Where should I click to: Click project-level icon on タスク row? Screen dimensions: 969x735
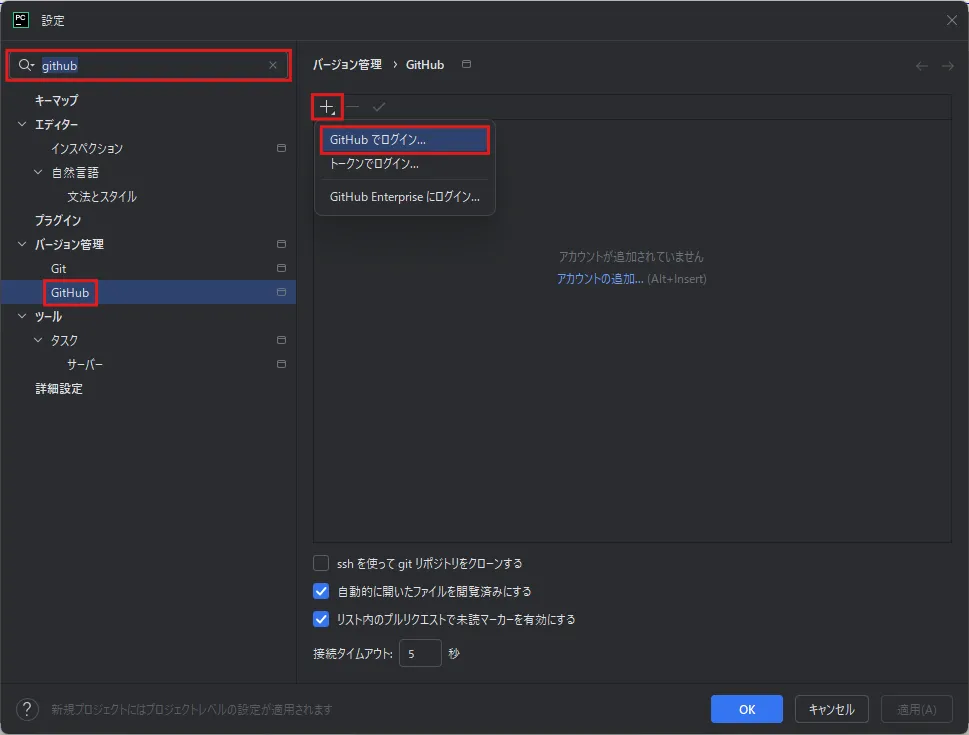pos(281,340)
